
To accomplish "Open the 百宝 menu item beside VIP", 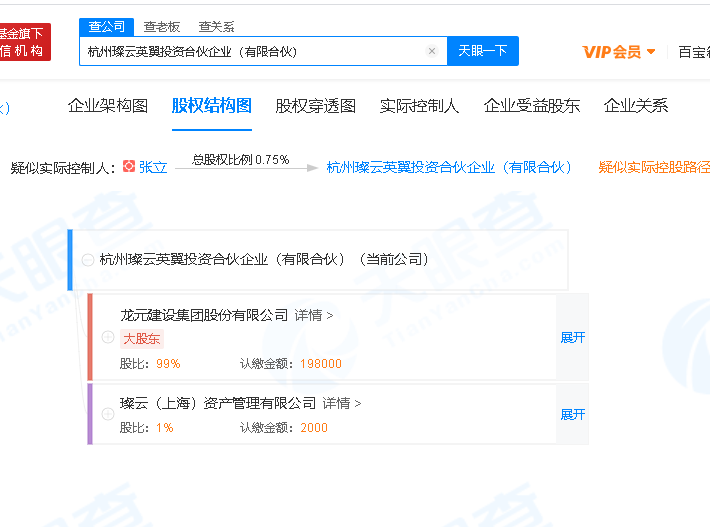I will tap(694, 52).
